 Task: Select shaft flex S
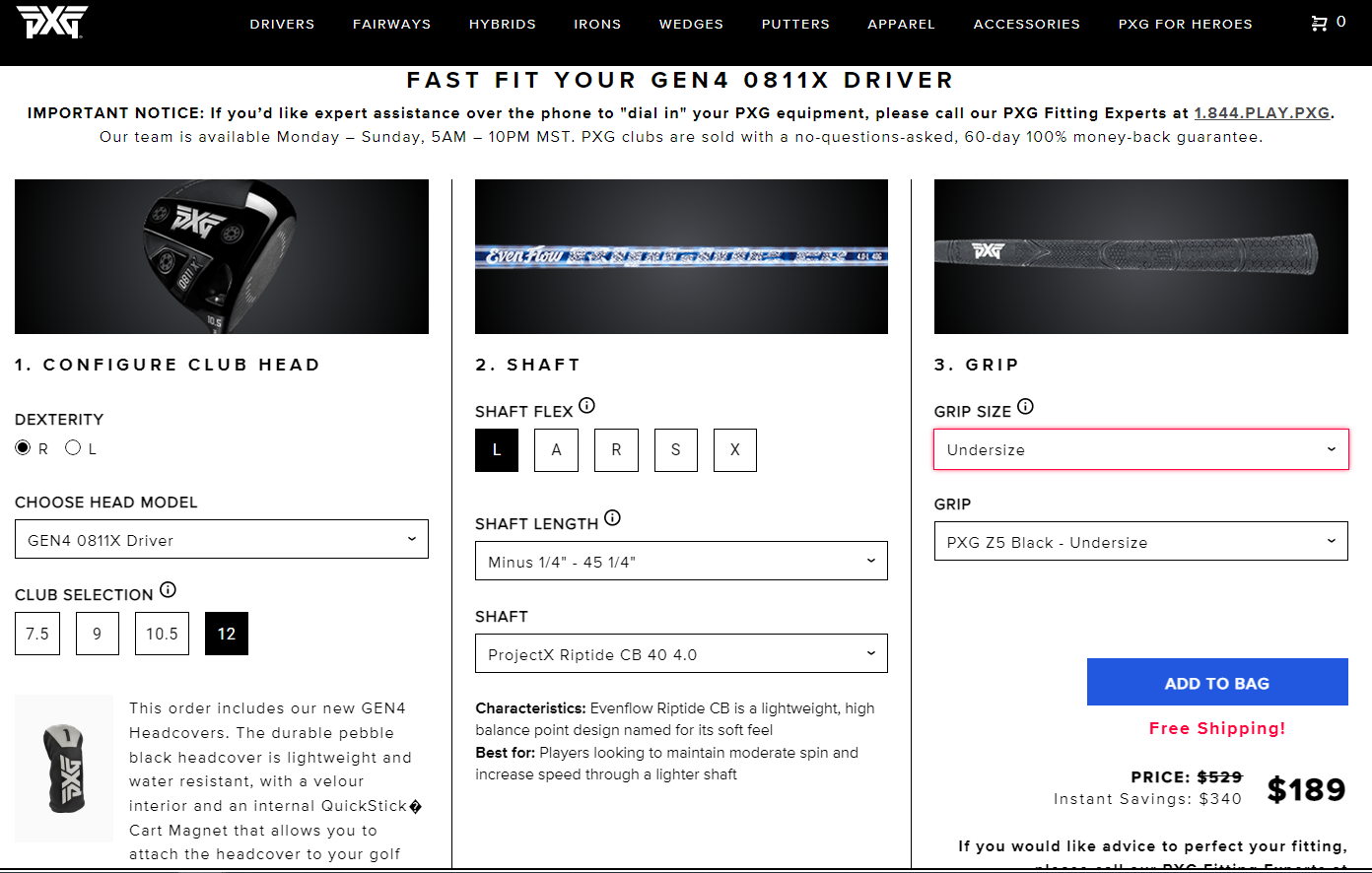click(x=675, y=450)
